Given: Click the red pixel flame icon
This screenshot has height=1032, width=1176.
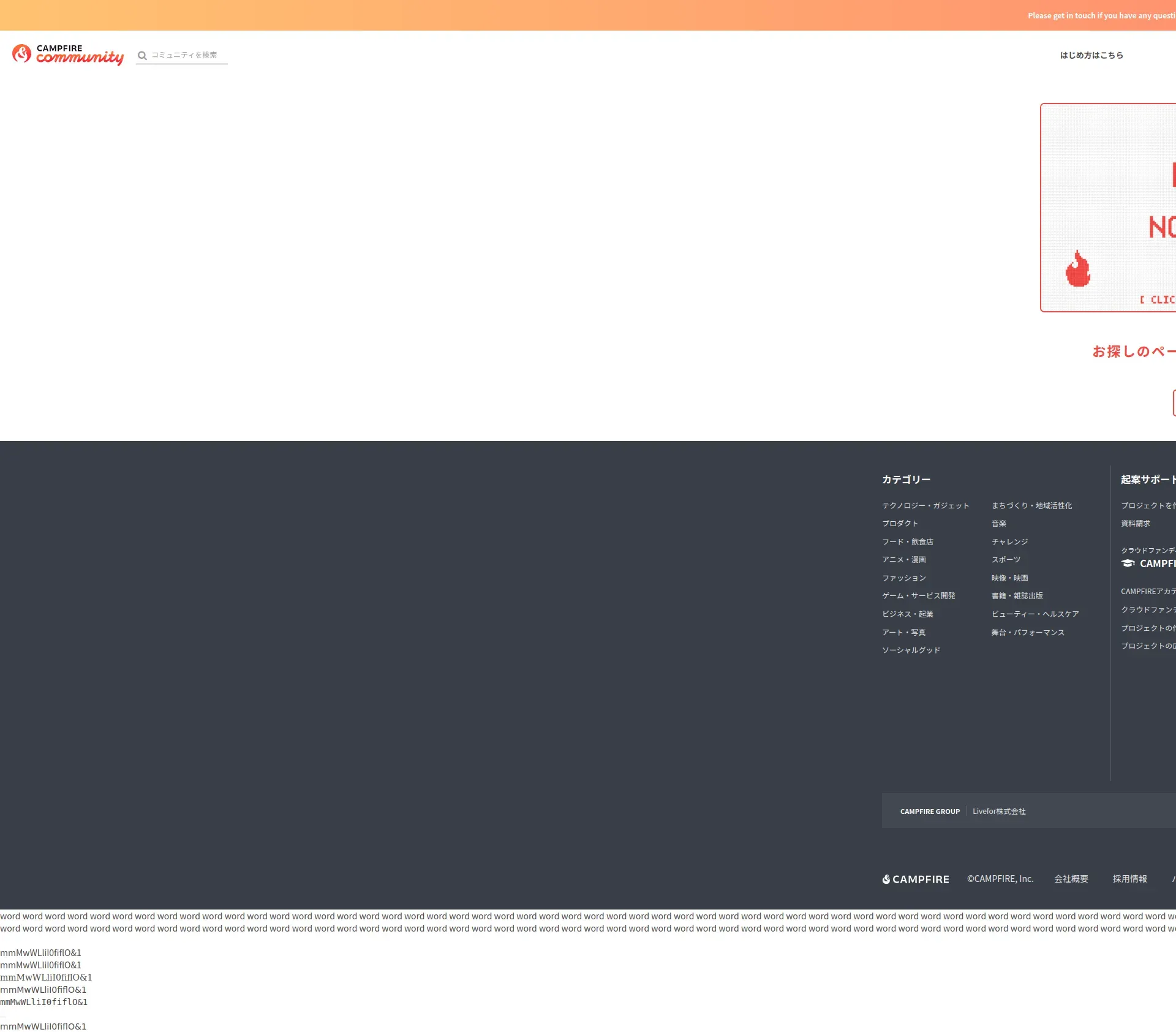Looking at the screenshot, I should (x=1077, y=269).
